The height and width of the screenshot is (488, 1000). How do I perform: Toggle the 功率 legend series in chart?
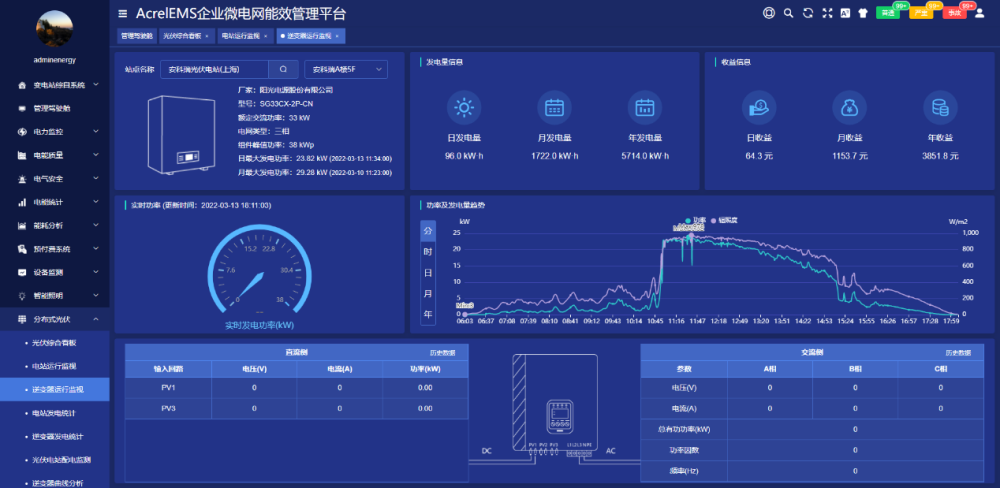695,220
